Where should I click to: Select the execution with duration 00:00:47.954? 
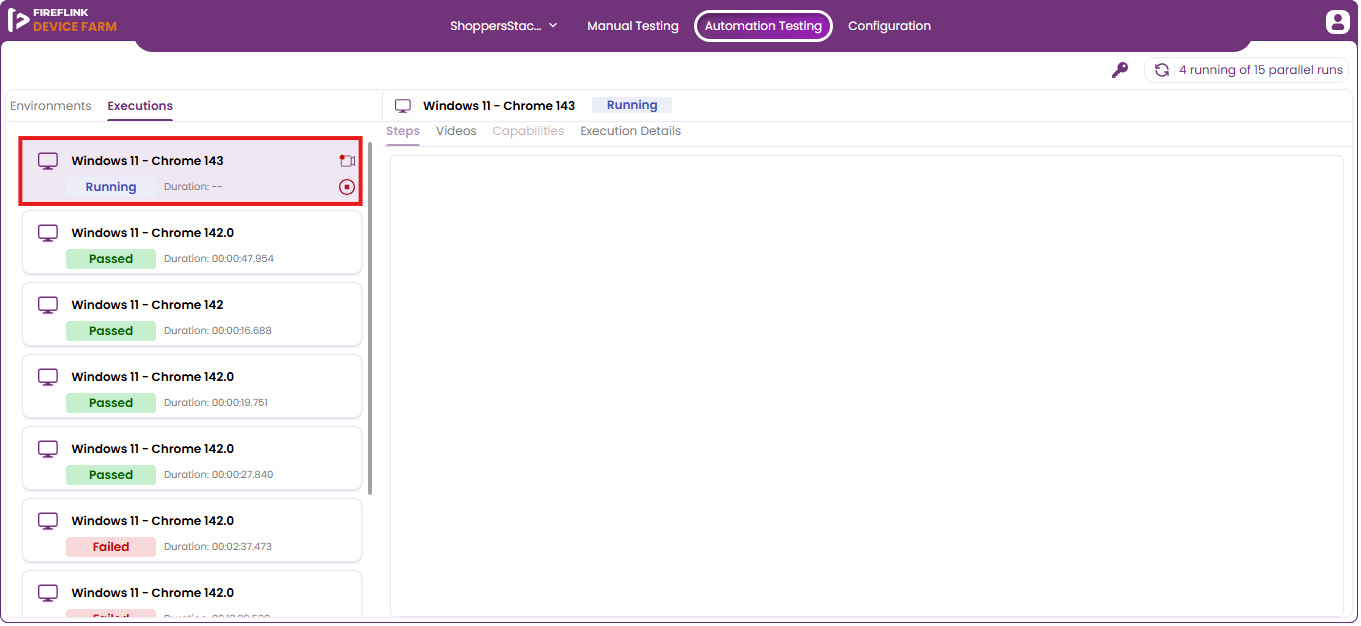coord(191,242)
